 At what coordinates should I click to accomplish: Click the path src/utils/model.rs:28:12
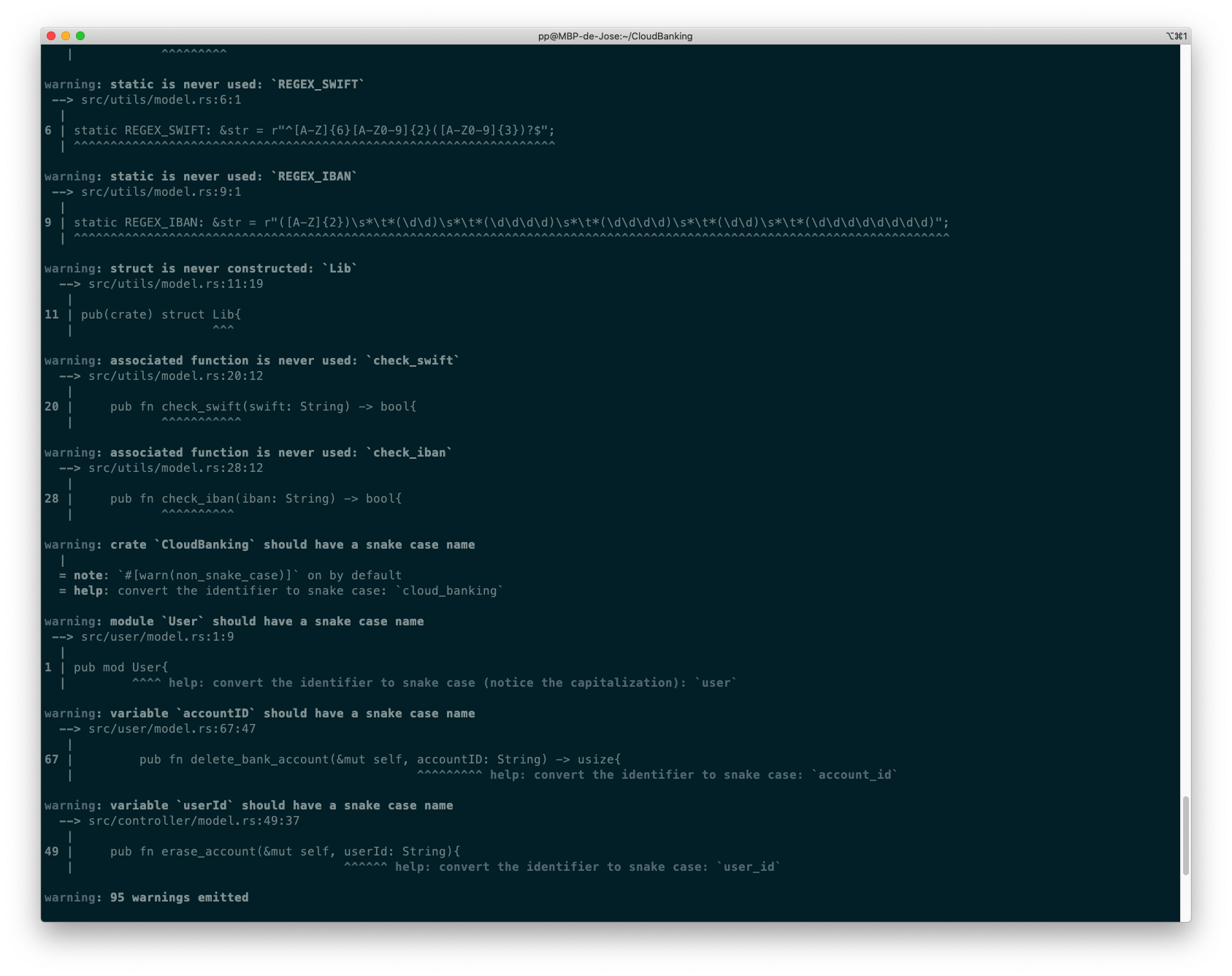(x=176, y=468)
